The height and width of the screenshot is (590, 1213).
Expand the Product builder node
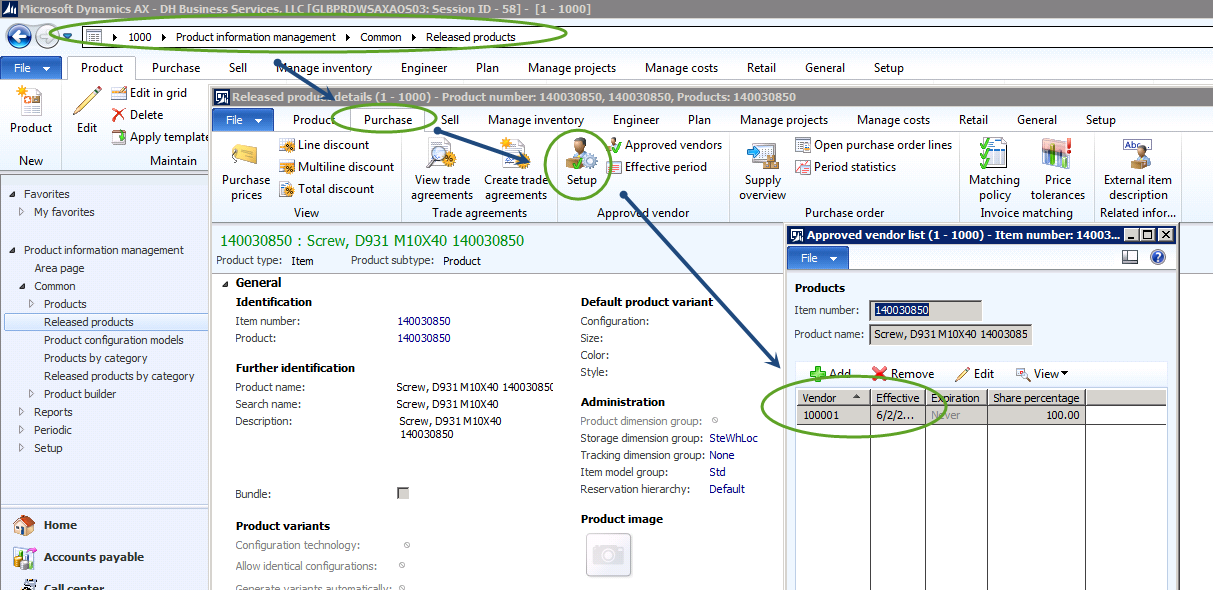[x=32, y=394]
